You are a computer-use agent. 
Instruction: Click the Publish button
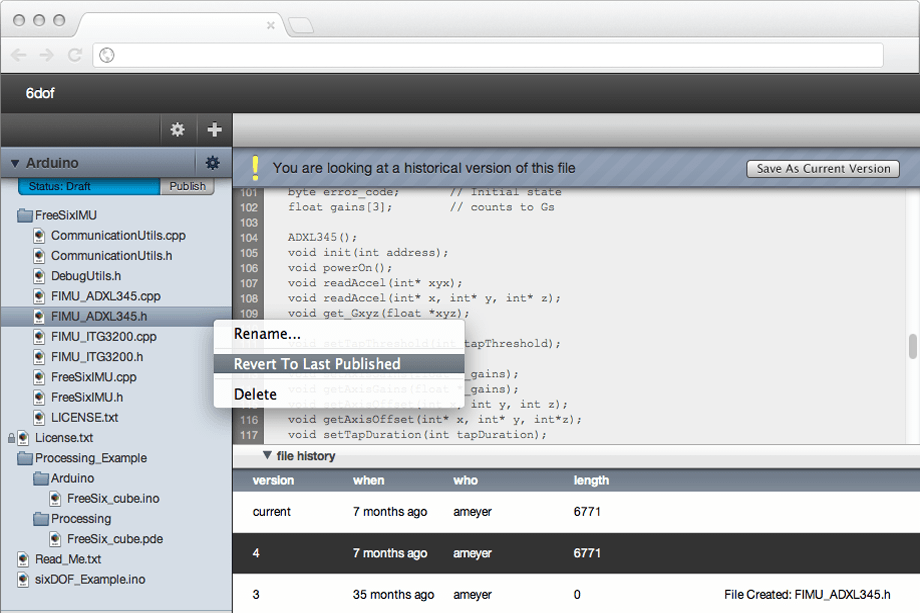pyautogui.click(x=187, y=186)
